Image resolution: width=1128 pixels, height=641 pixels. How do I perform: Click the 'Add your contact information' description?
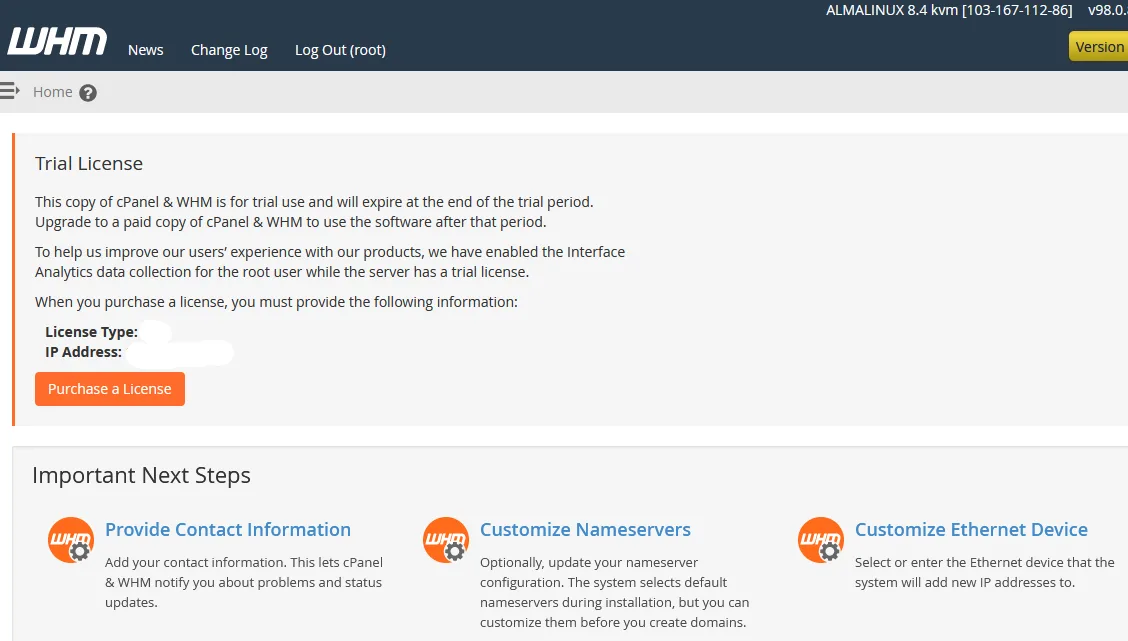coord(244,582)
